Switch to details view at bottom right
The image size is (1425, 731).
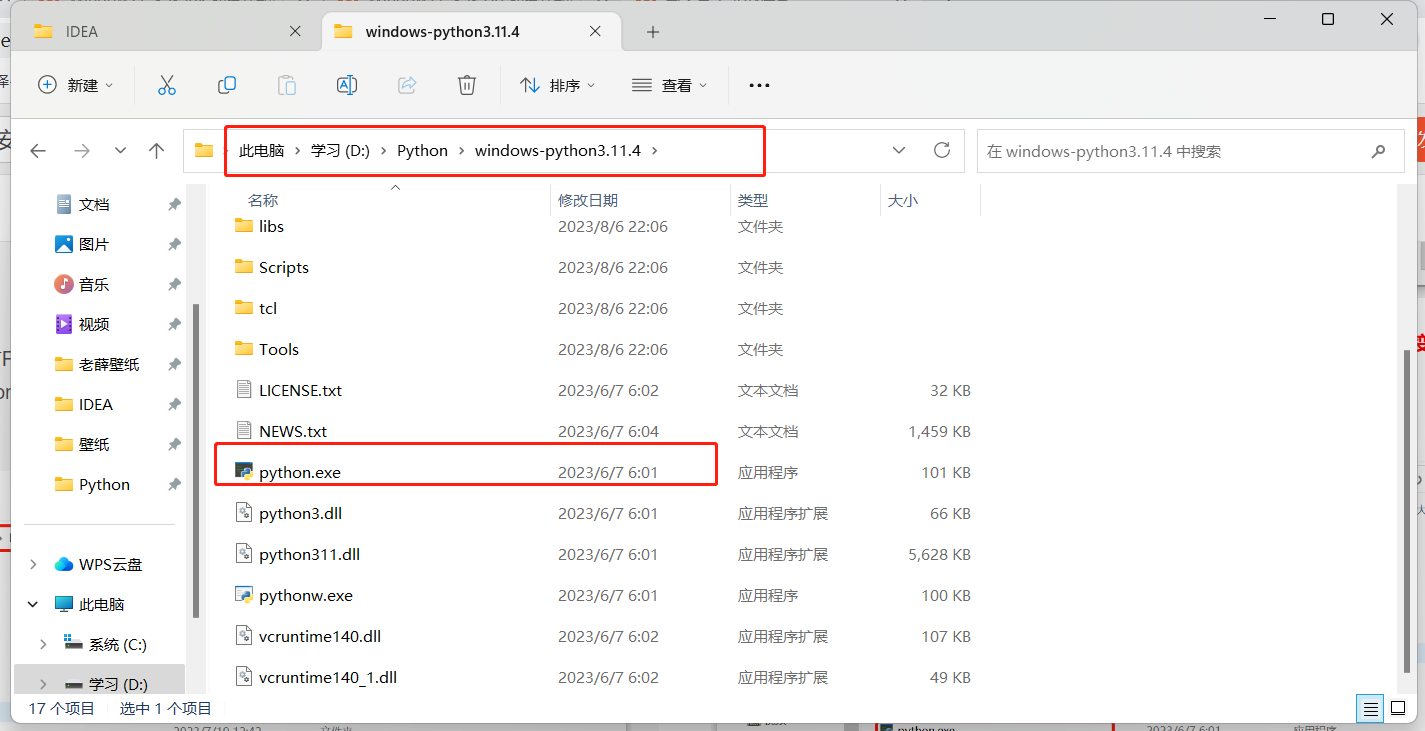[x=1369, y=708]
